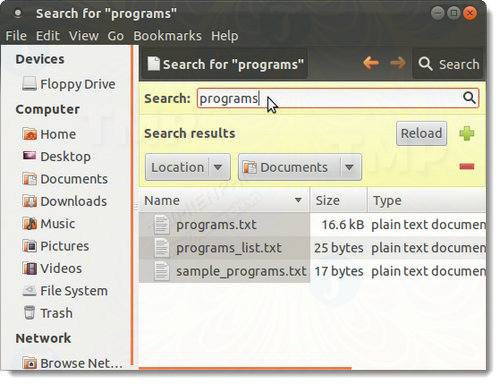This screenshot has height=384, width=500.
Task: Toggle the toolbar Search button
Action: pos(448,64)
